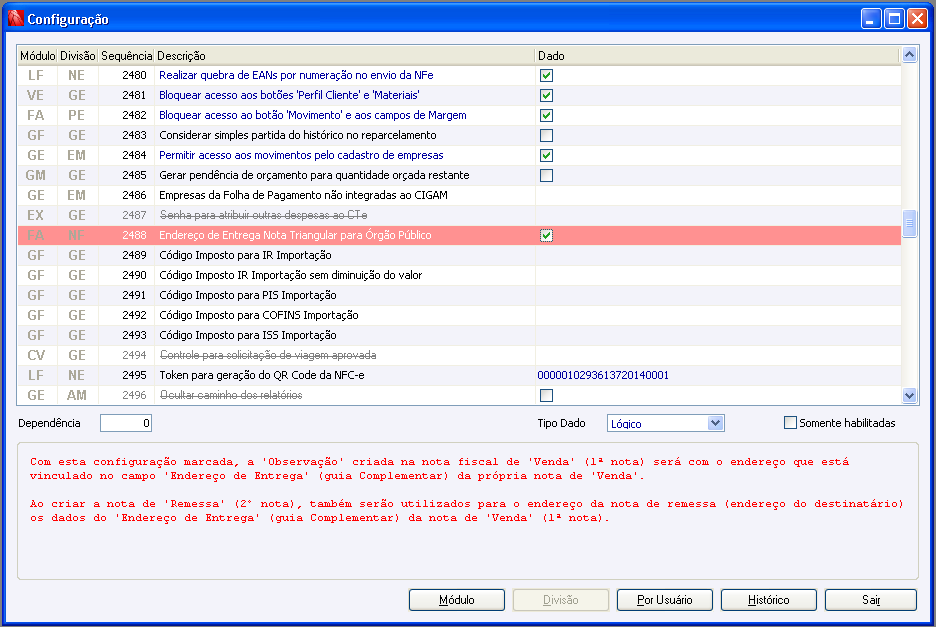Click sequence number 2495
The image size is (936, 627).
tap(134, 376)
